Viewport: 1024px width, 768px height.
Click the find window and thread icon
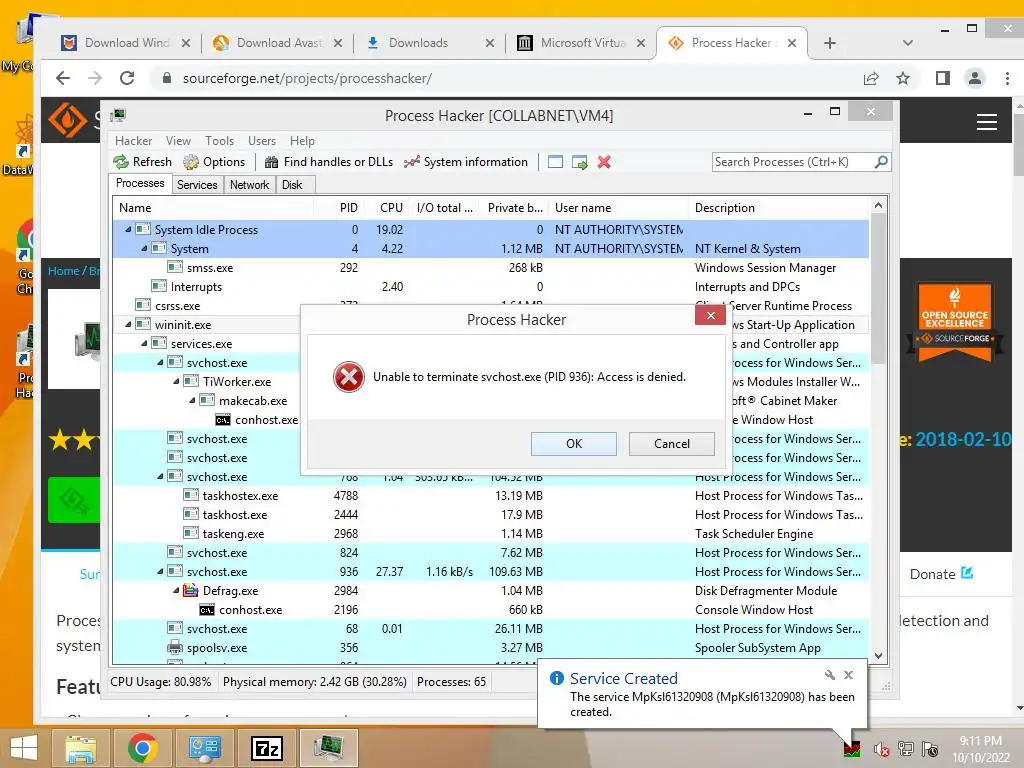tap(579, 162)
